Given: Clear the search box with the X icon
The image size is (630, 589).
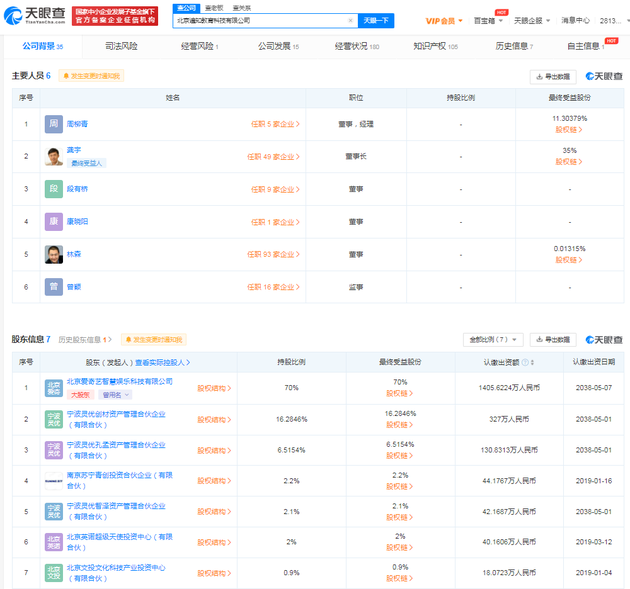Looking at the screenshot, I should click(x=350, y=20).
